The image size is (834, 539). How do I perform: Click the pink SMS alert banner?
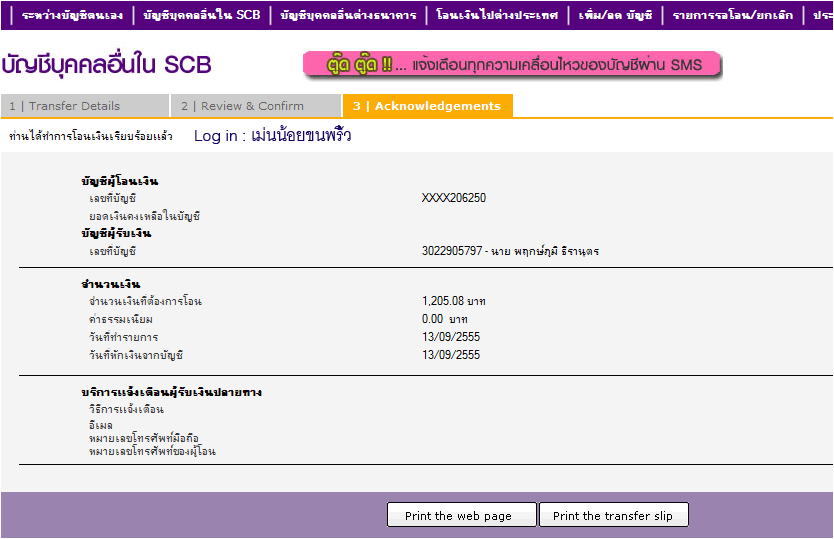(512, 65)
